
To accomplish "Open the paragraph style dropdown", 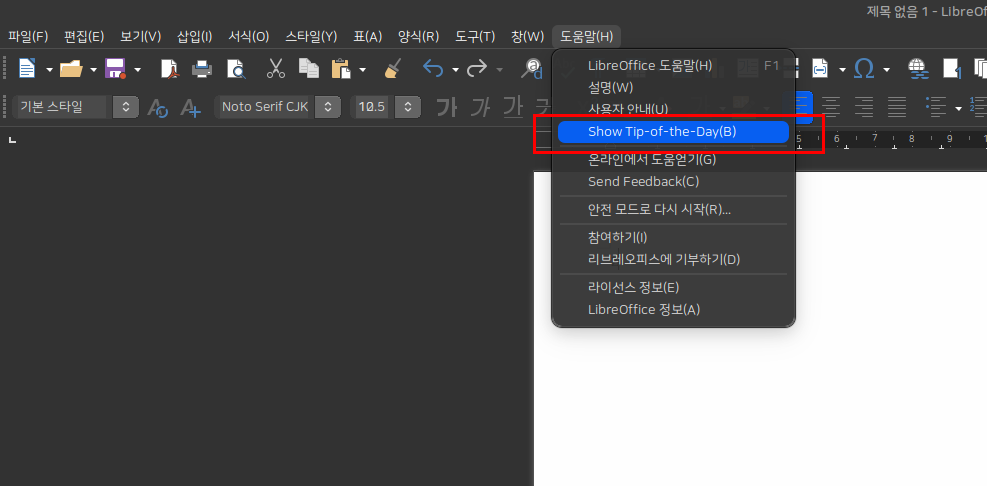I will click(x=125, y=107).
